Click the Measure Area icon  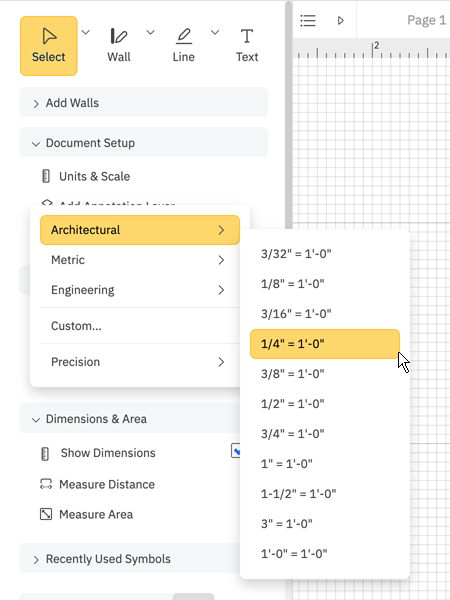46,514
